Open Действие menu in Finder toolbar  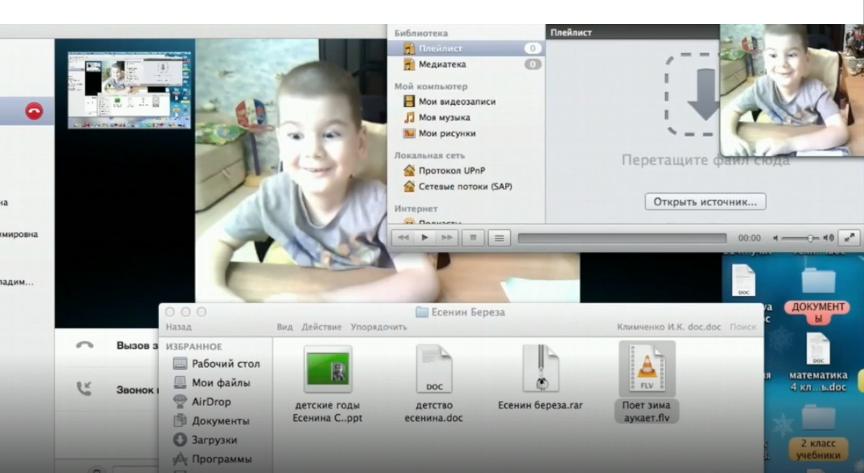pos(321,327)
